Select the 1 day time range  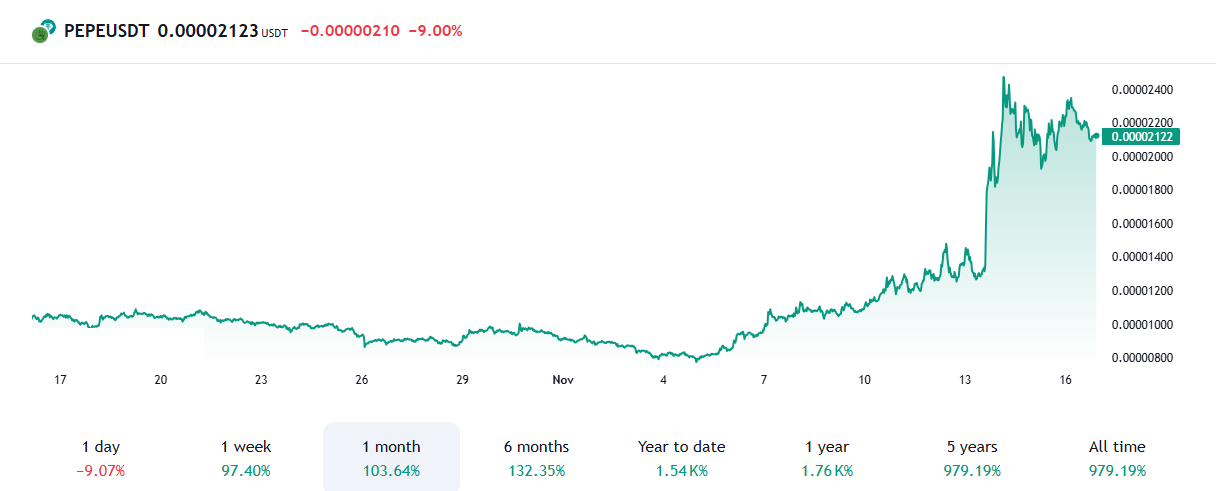pos(101,457)
